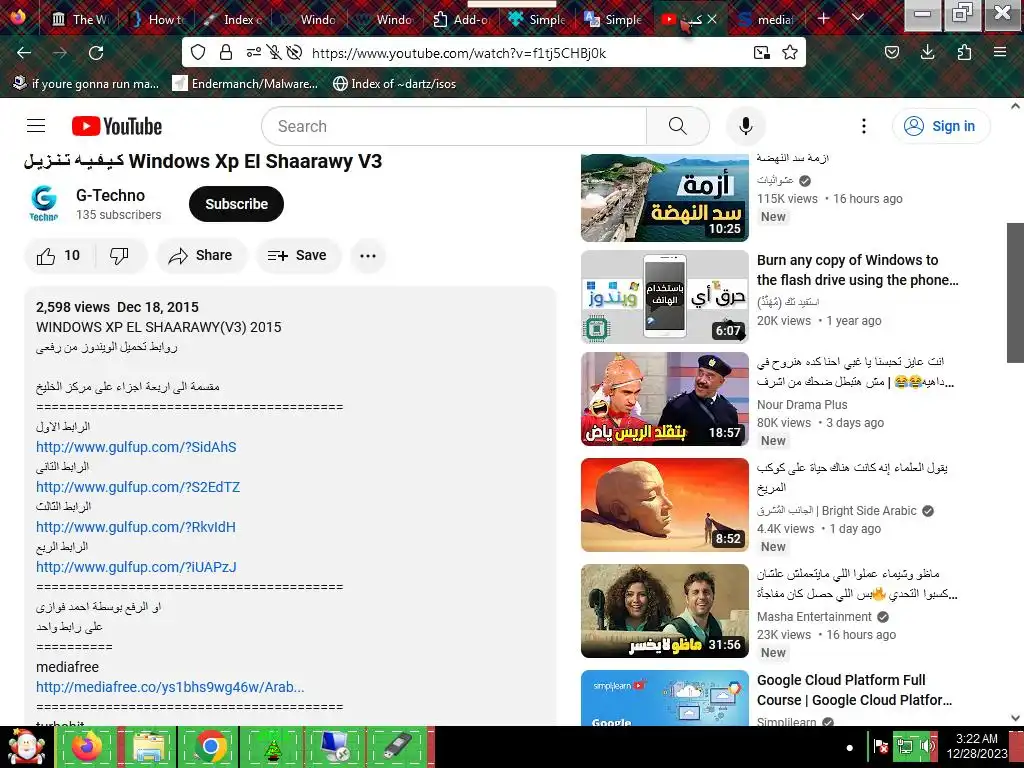Viewport: 1024px width, 768px height.
Task: Click the Sign in button
Action: coord(940,126)
